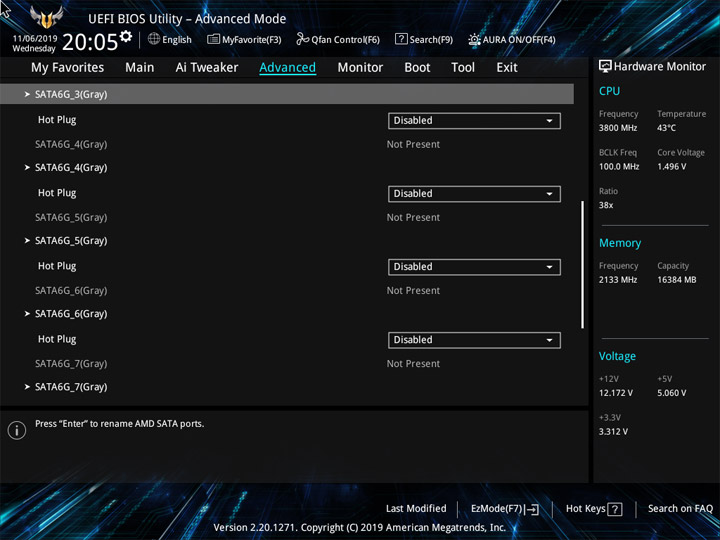The width and height of the screenshot is (720, 540).
Task: Open the Boot tab
Action: click(x=417, y=68)
